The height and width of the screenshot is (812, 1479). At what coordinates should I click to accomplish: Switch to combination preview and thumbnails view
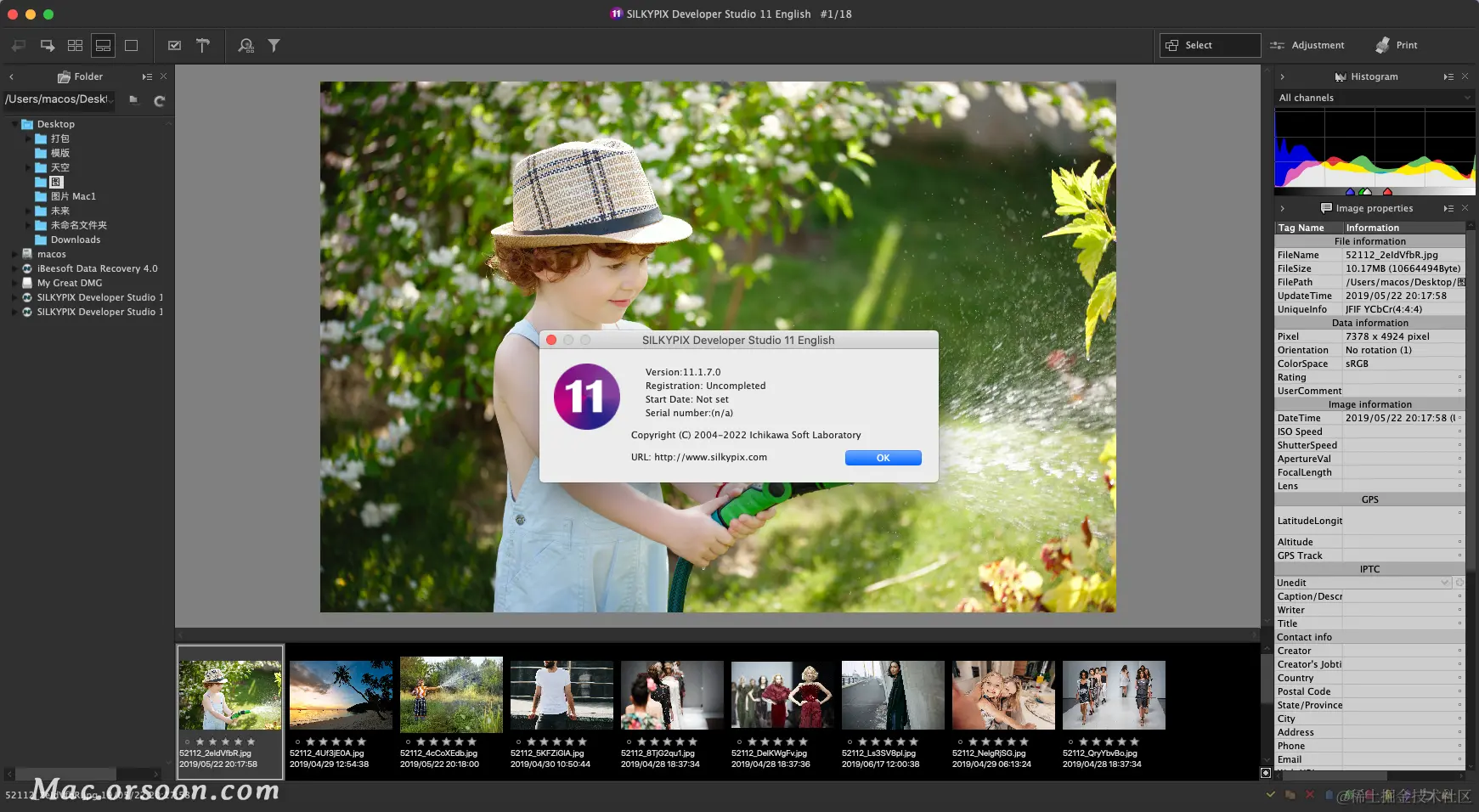(103, 46)
